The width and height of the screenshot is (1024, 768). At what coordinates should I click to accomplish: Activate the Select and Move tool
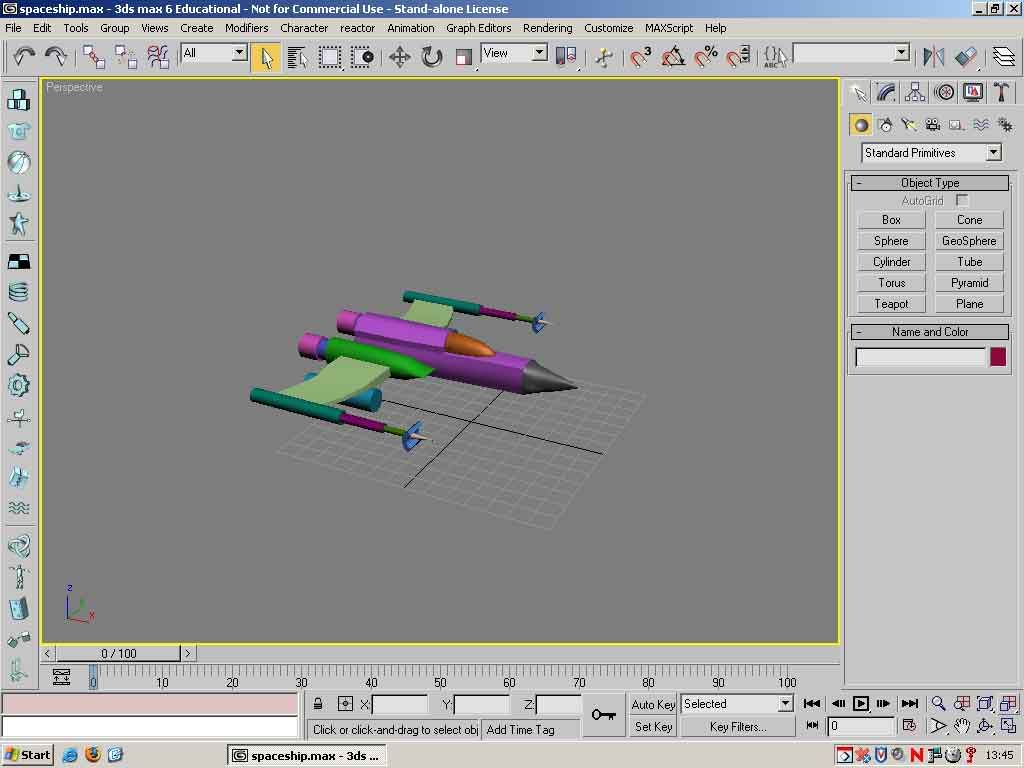400,57
